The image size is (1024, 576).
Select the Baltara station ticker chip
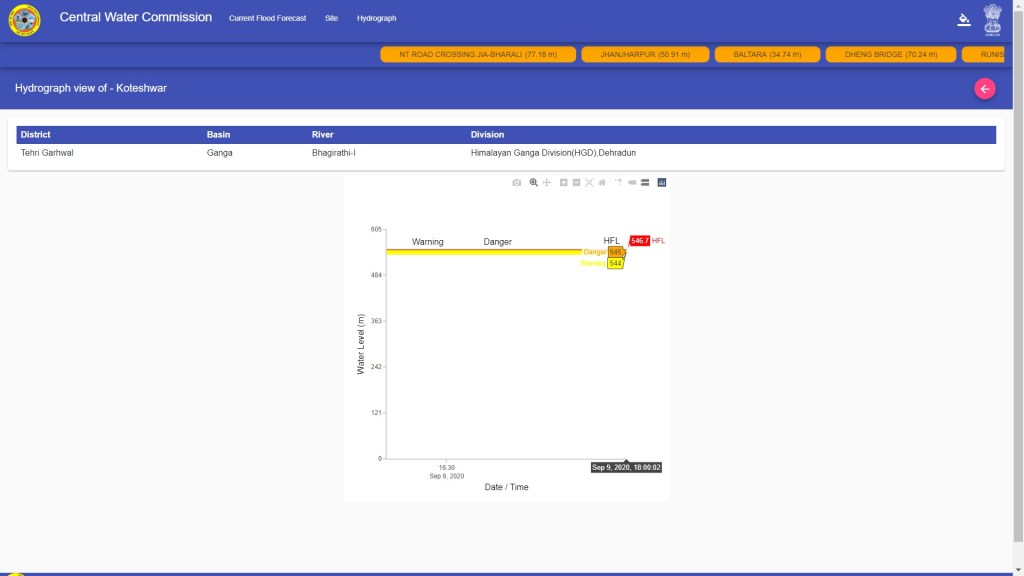pyautogui.click(x=769, y=54)
